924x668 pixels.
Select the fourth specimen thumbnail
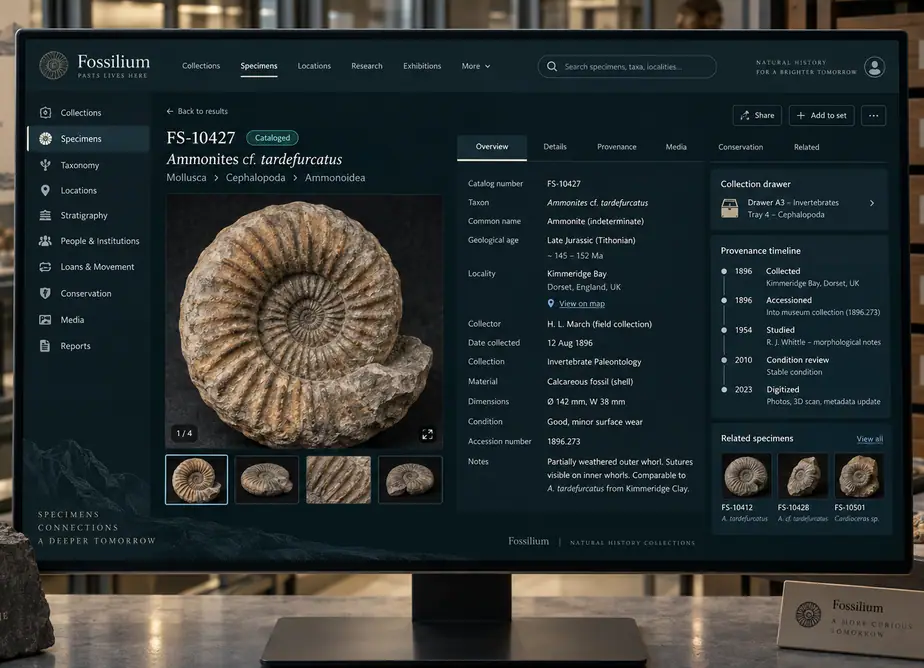[x=410, y=479]
